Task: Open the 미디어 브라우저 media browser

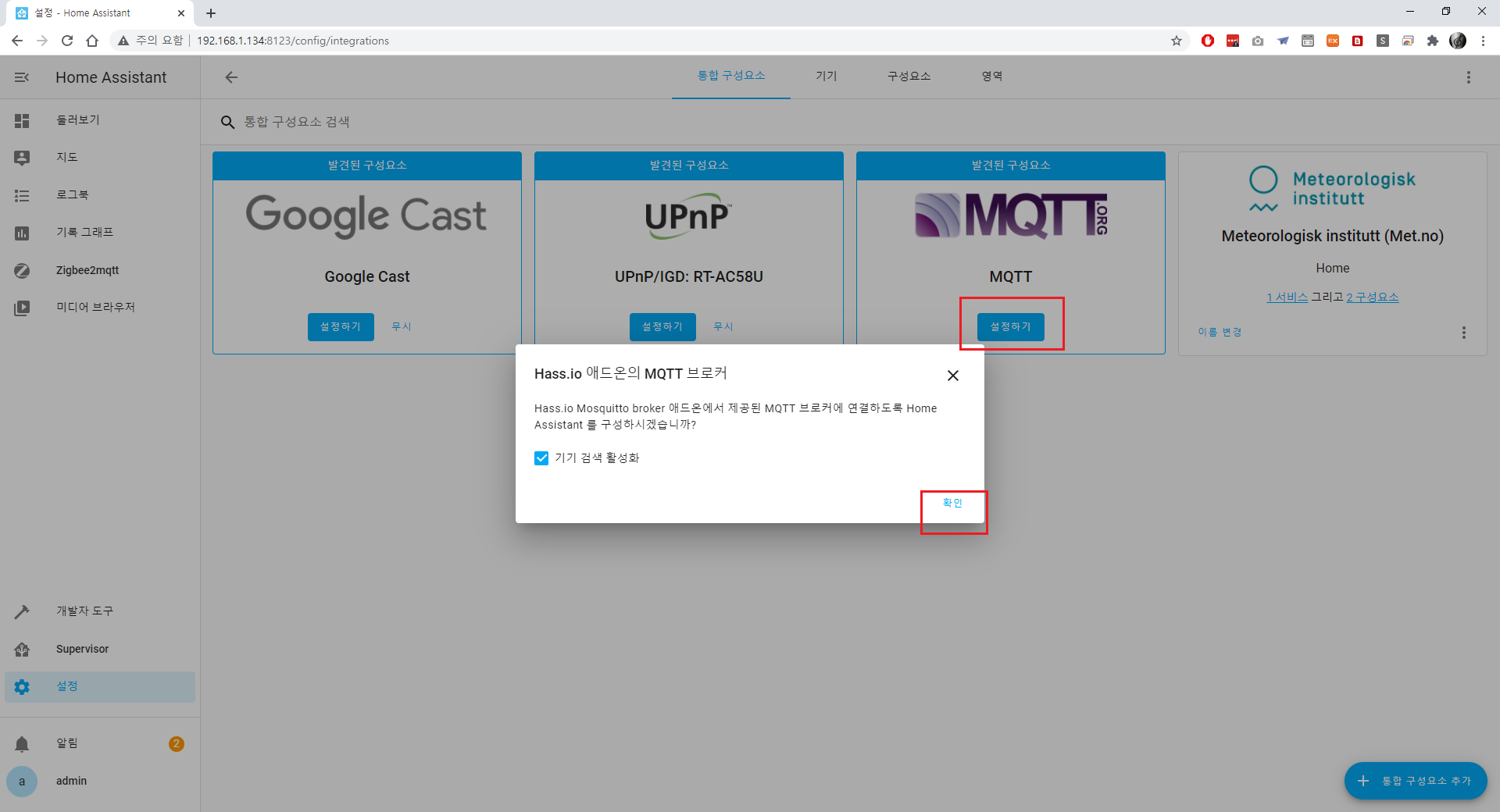Action: [x=100, y=308]
